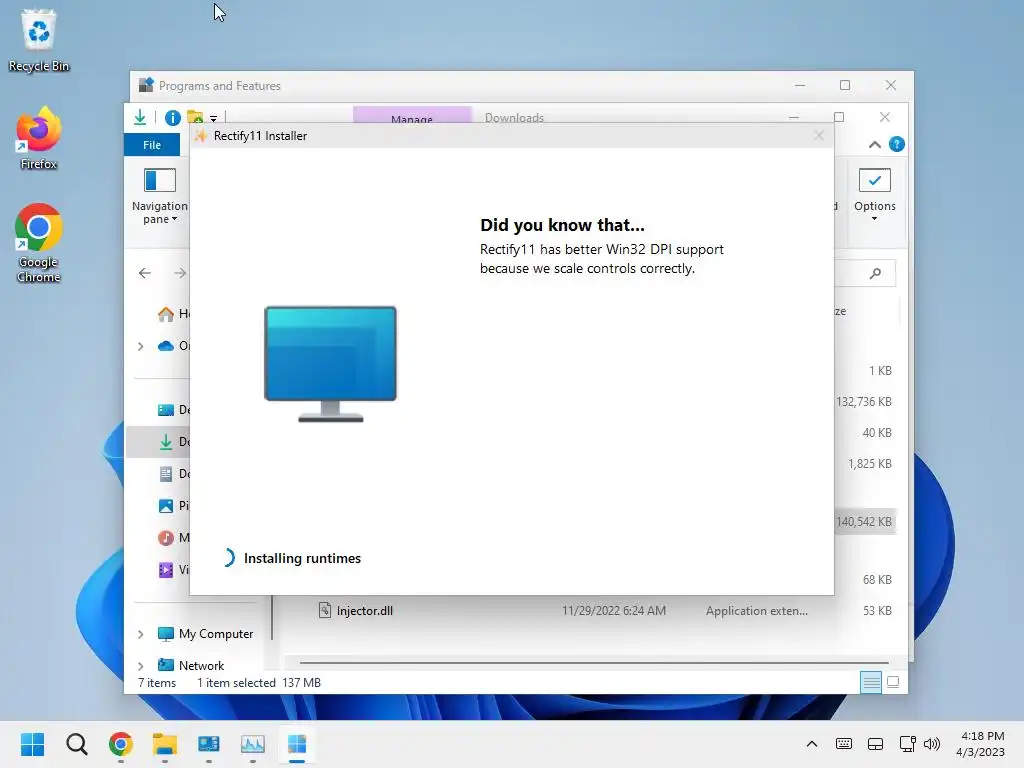The width and height of the screenshot is (1024, 768).
Task: Click the green download arrow in Explorer's quick access toolbar
Action: click(140, 118)
